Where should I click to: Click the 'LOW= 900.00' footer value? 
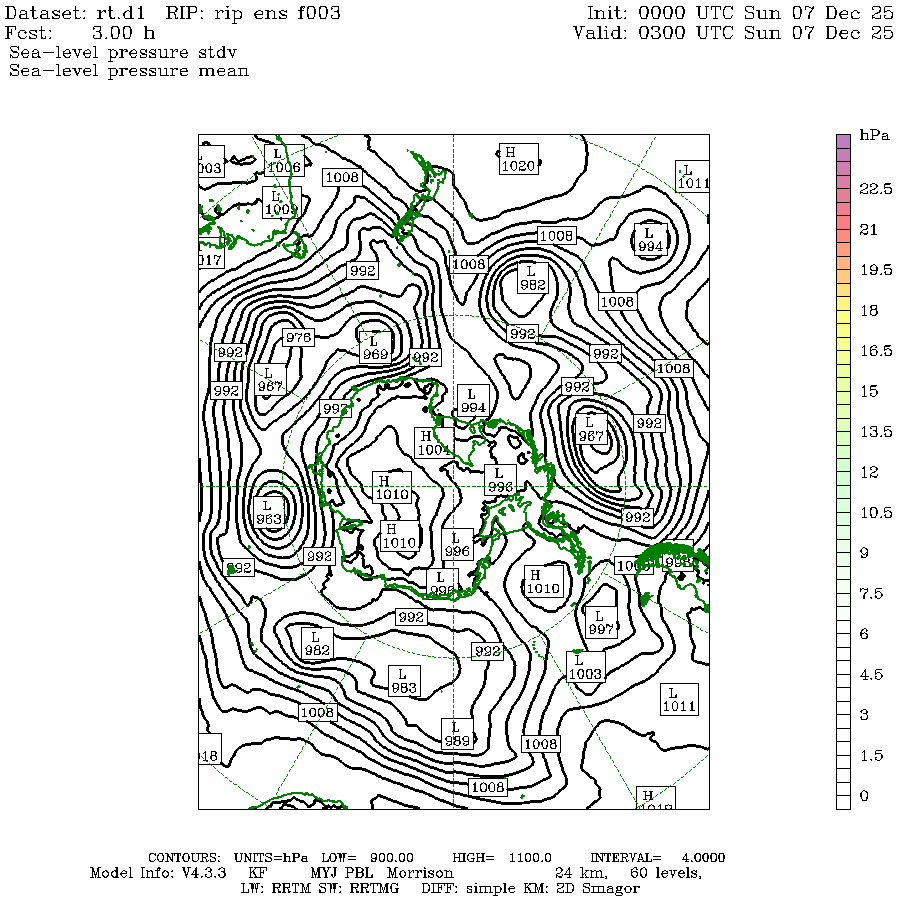[x=367, y=858]
